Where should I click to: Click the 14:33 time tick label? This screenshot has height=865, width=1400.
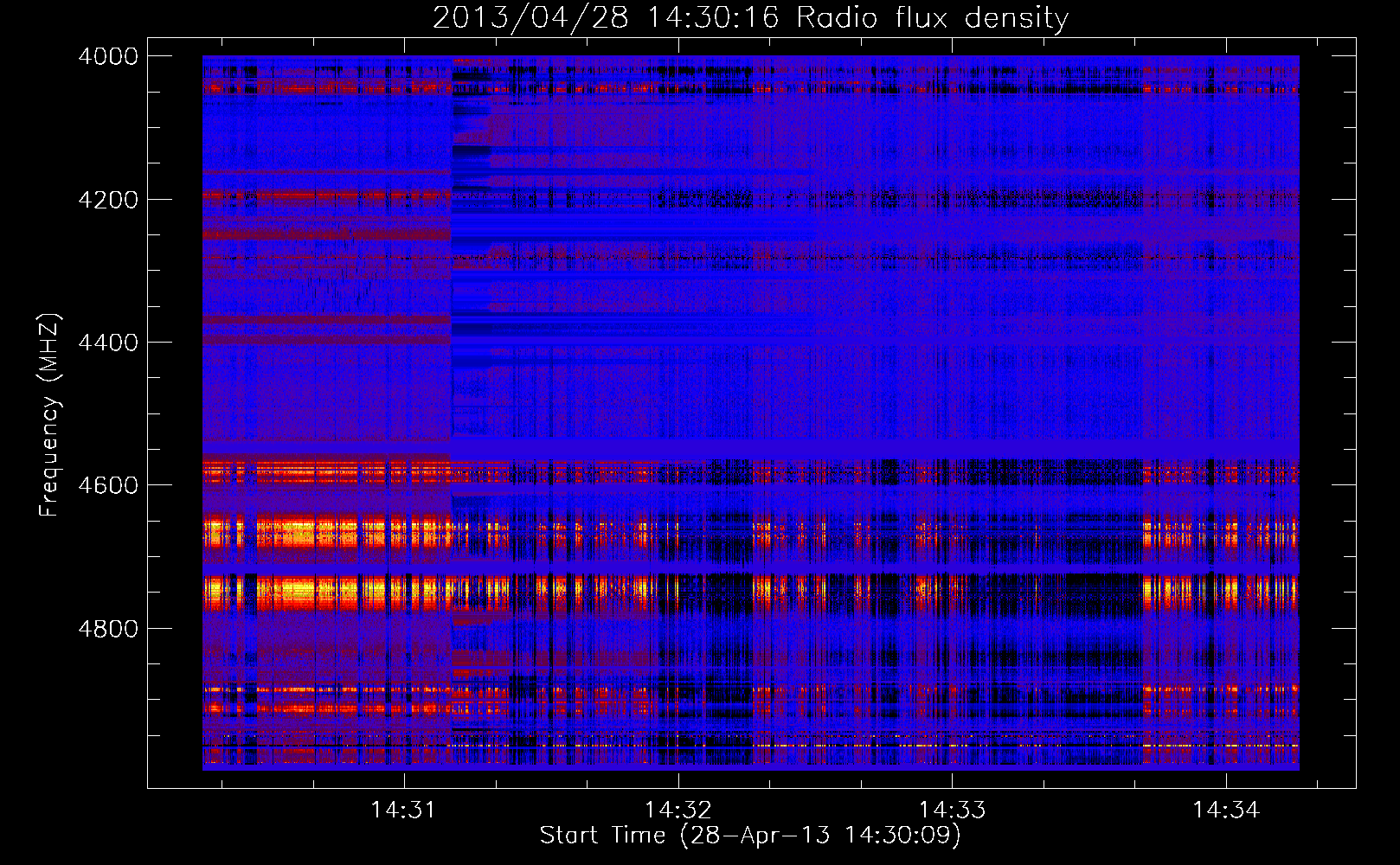952,811
